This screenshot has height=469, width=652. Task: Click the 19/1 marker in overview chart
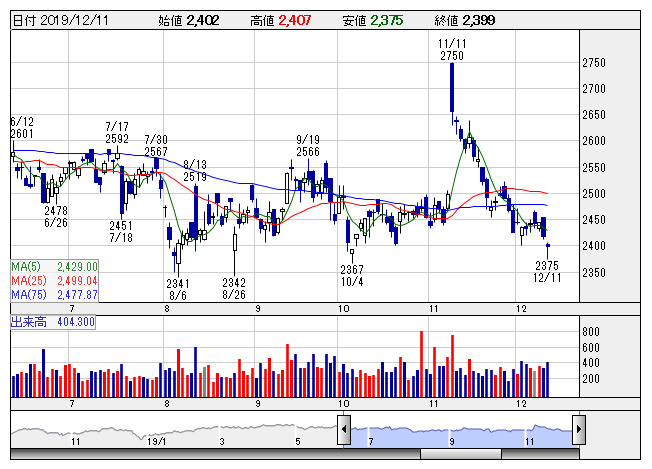click(157, 442)
